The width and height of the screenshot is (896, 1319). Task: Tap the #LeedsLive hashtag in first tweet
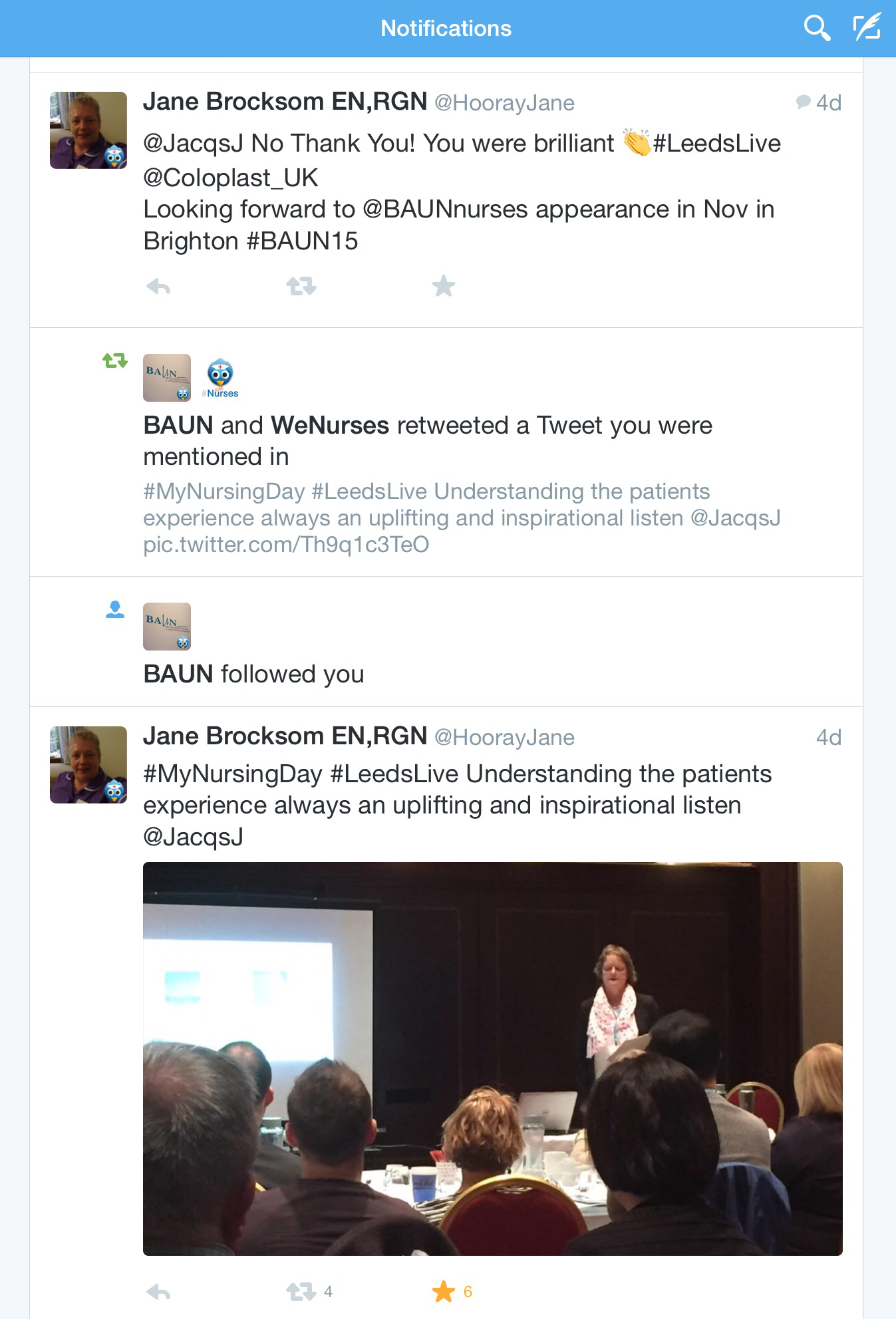click(717, 144)
